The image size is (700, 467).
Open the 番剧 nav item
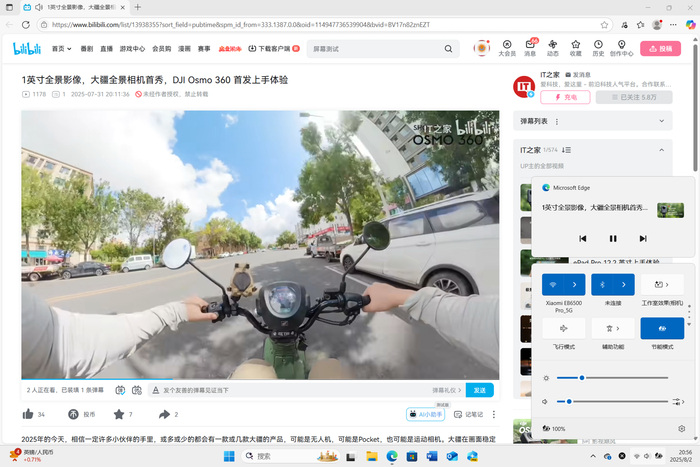coord(87,49)
